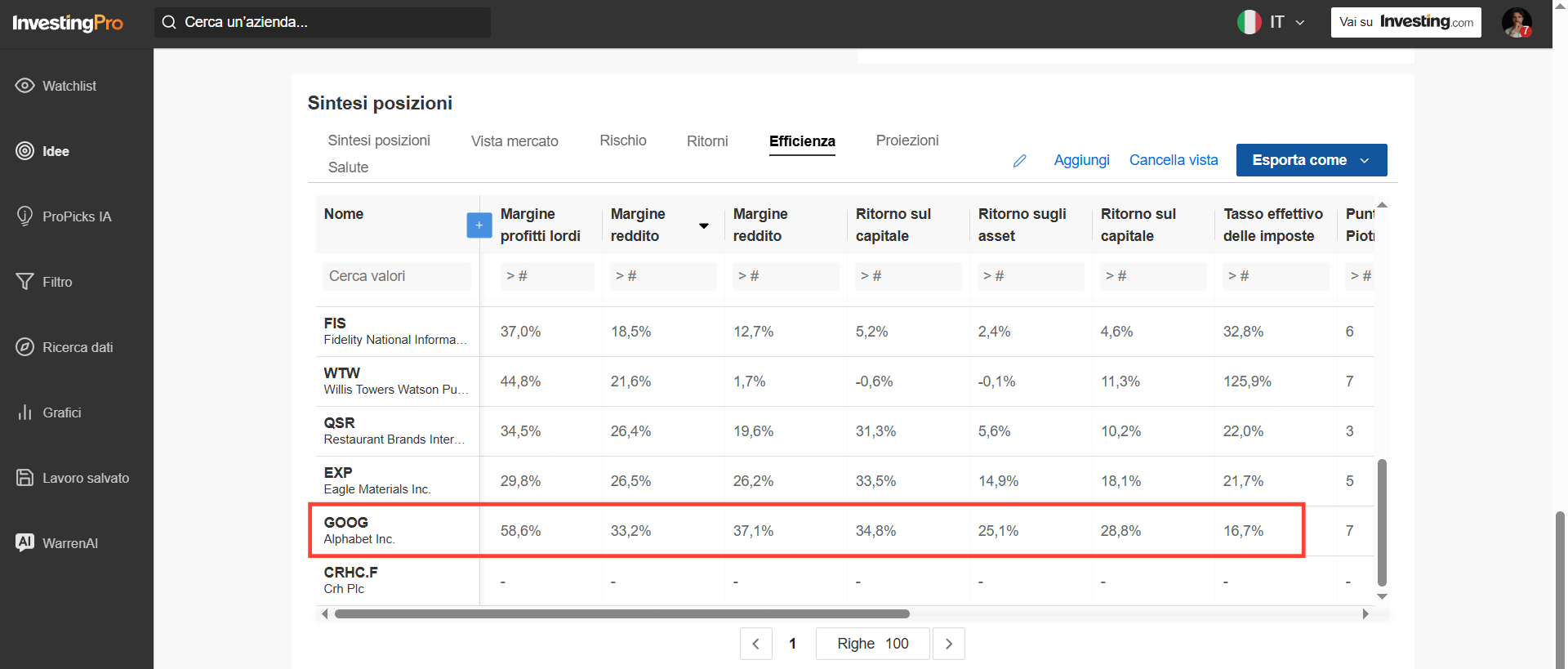Open the Watchlist eye icon

coord(25,86)
